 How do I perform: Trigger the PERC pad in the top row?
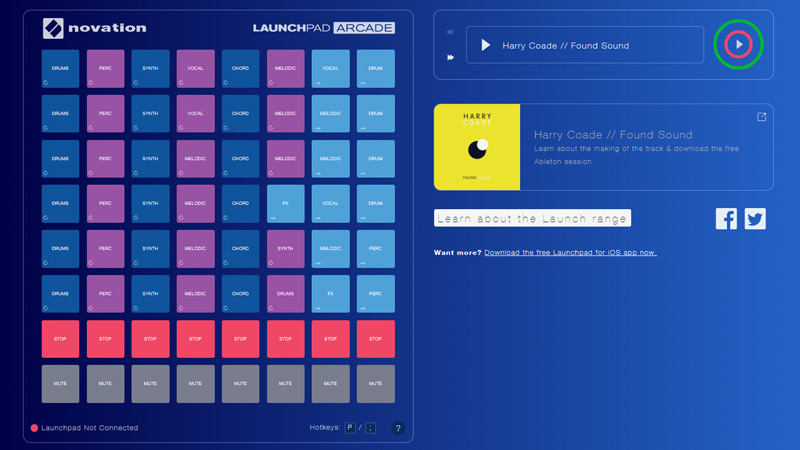[x=105, y=68]
